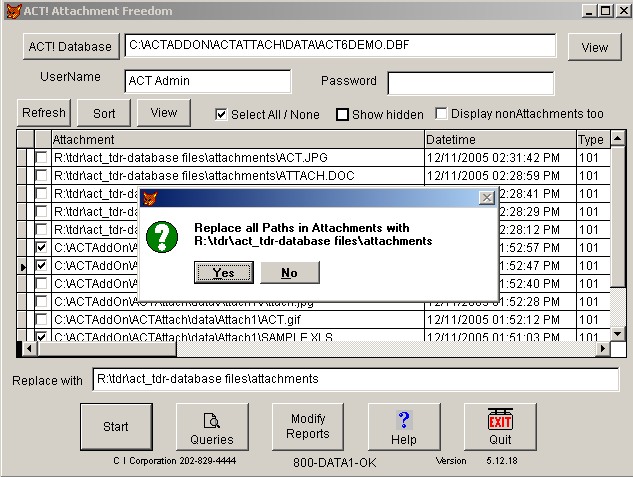This screenshot has width=633, height=477.
Task: Click the Datetime column header
Action: point(500,139)
